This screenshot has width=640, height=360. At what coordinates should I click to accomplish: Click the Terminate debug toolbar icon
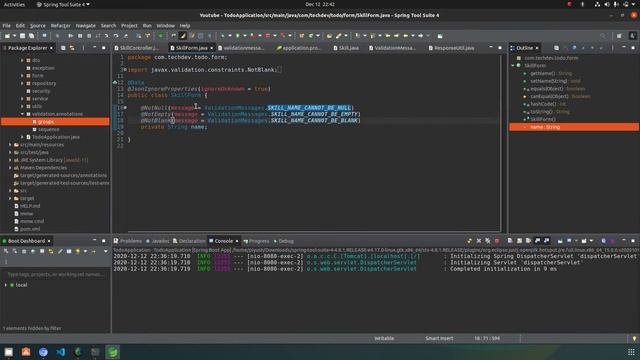click(89, 36)
